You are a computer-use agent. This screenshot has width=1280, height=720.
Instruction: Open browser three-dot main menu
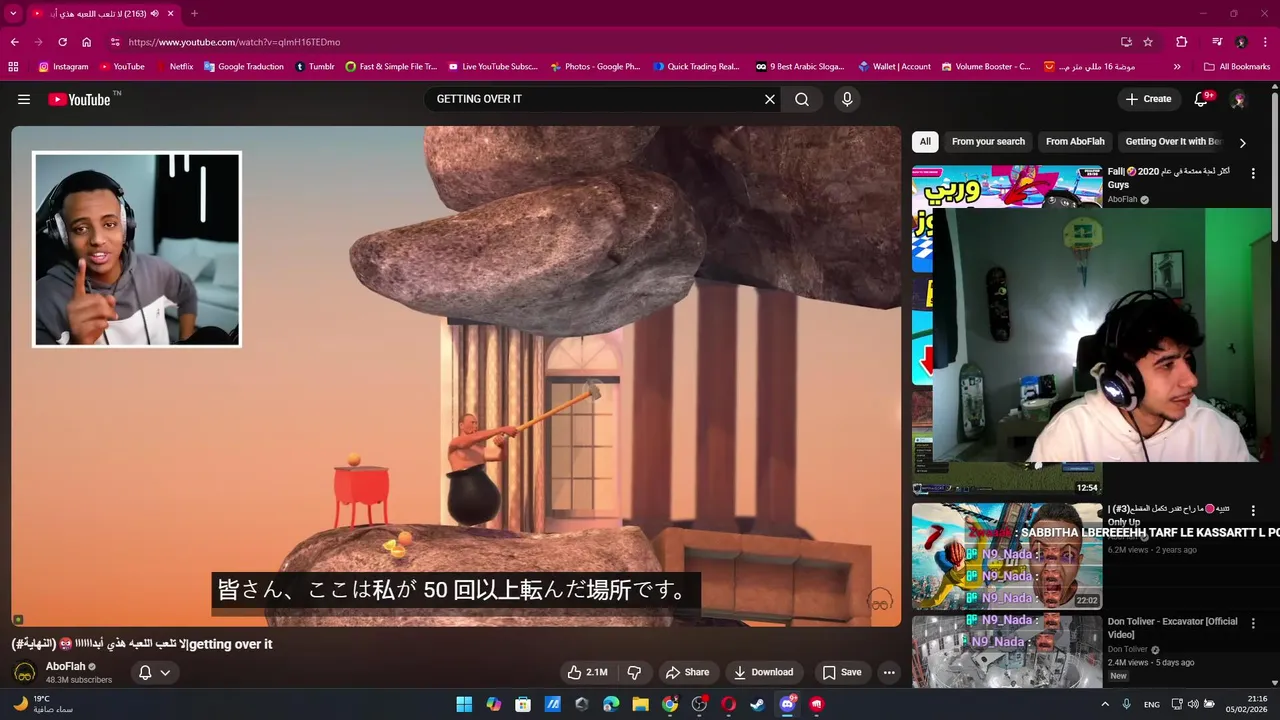pos(1265,42)
